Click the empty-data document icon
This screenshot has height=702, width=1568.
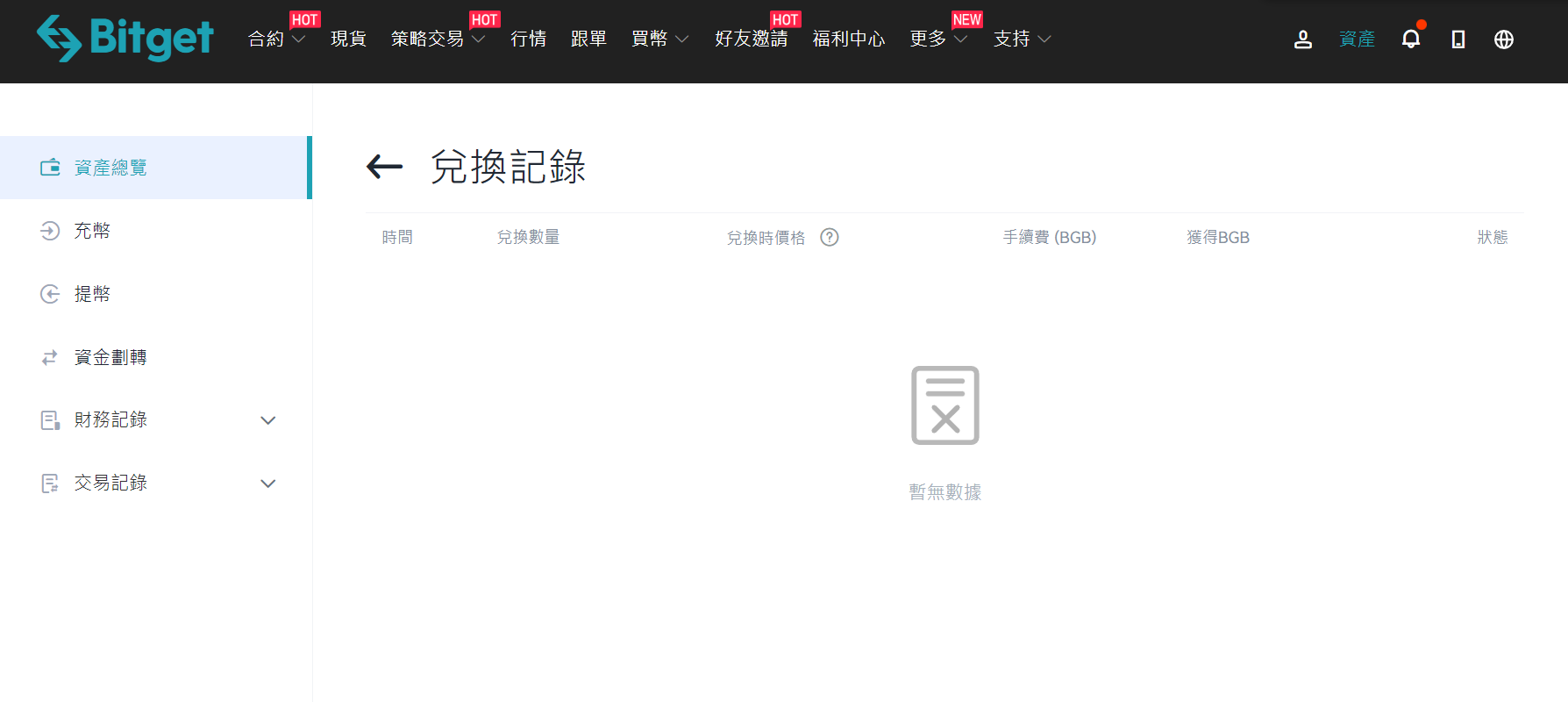[945, 405]
